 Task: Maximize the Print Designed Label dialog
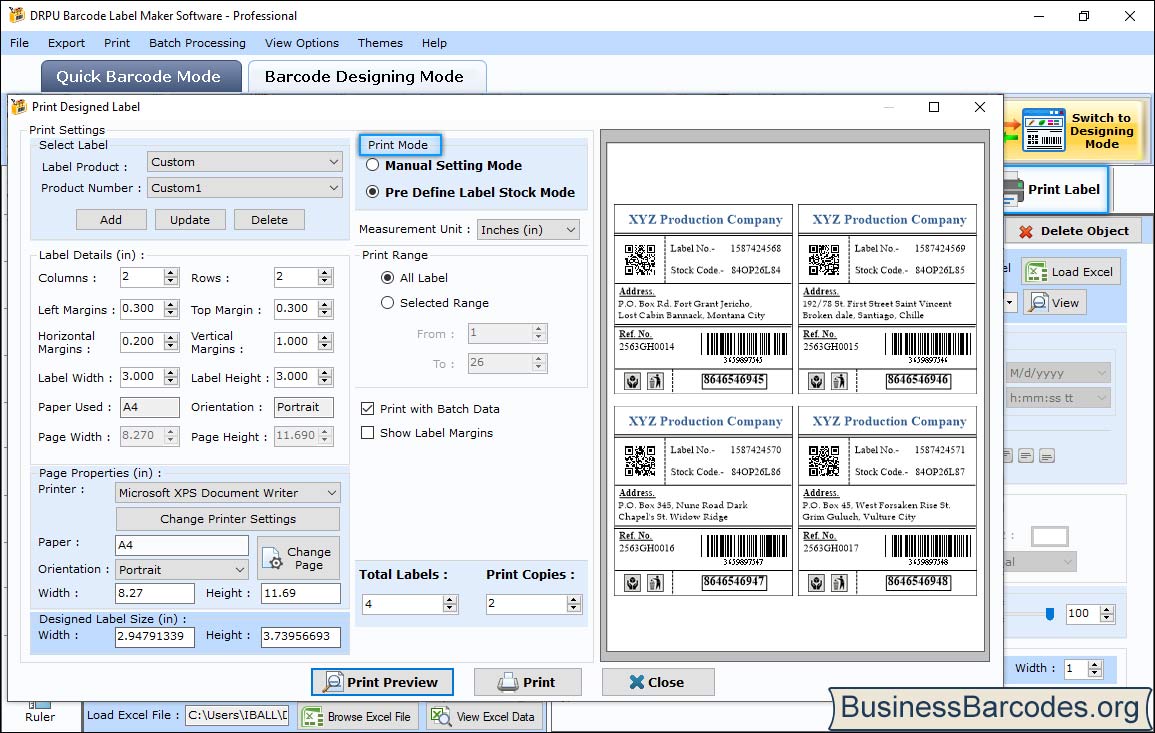point(934,107)
